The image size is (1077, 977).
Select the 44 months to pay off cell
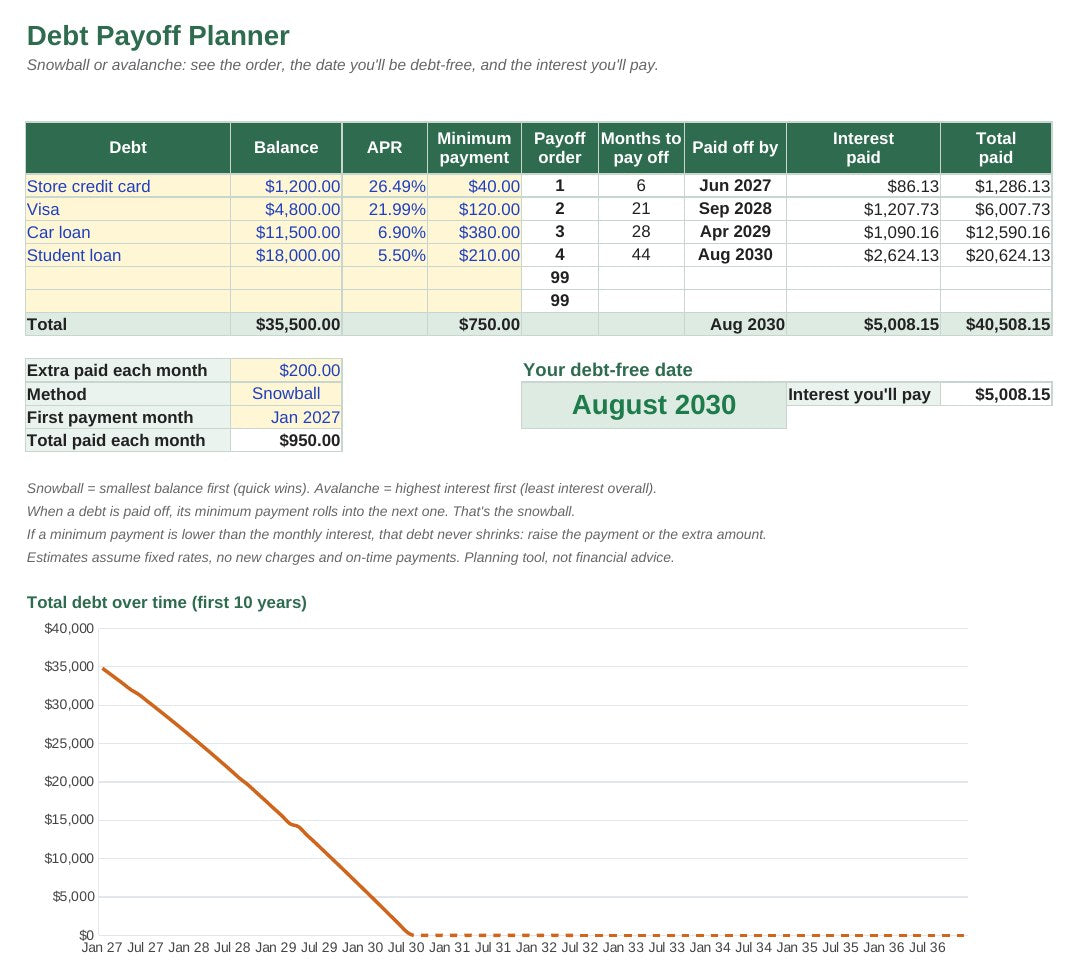[641, 255]
